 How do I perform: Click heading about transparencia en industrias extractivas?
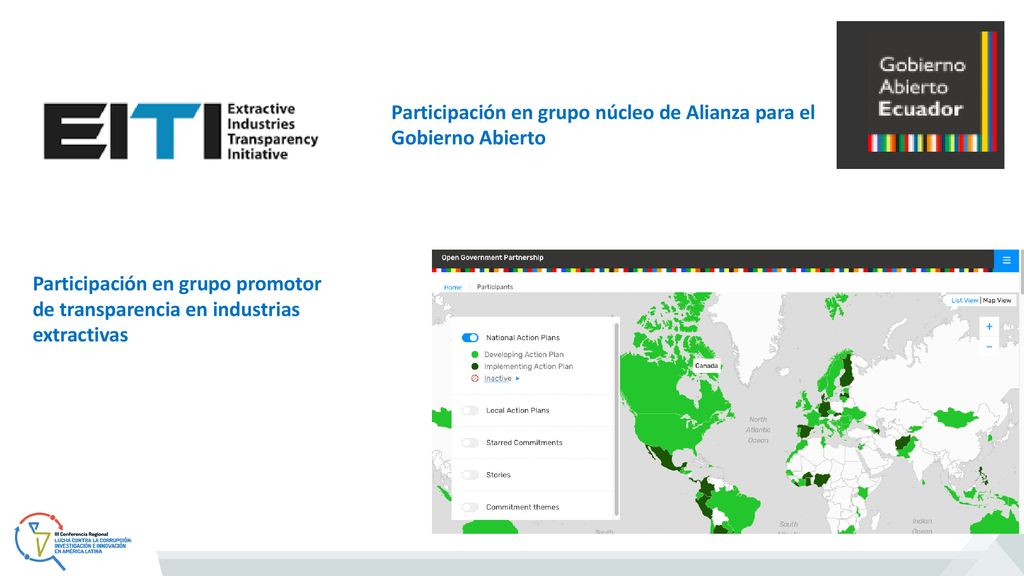(x=177, y=309)
